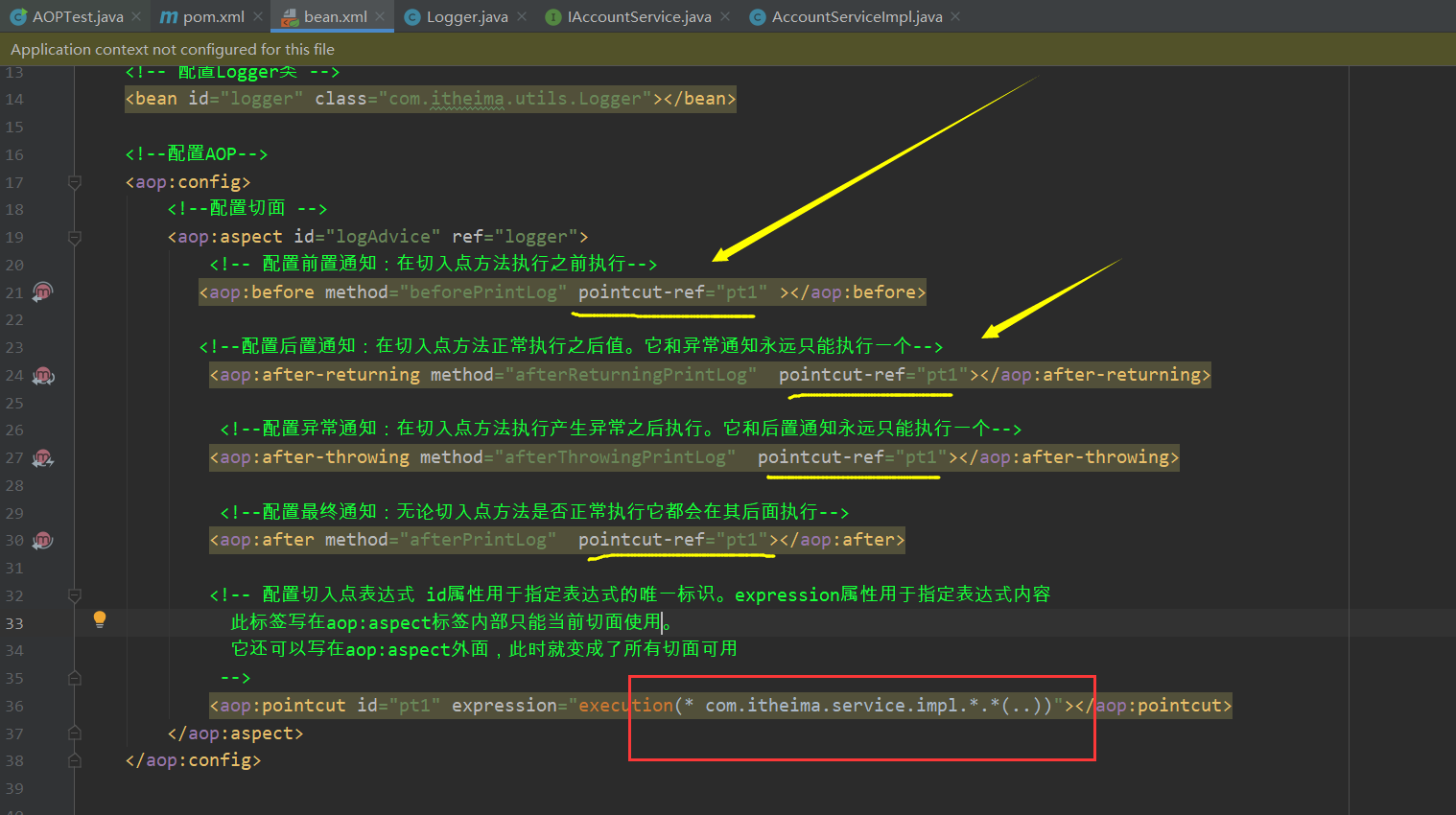Click afterThrowingPrintLog method value
Screen dimensions: 1456x815
point(615,457)
